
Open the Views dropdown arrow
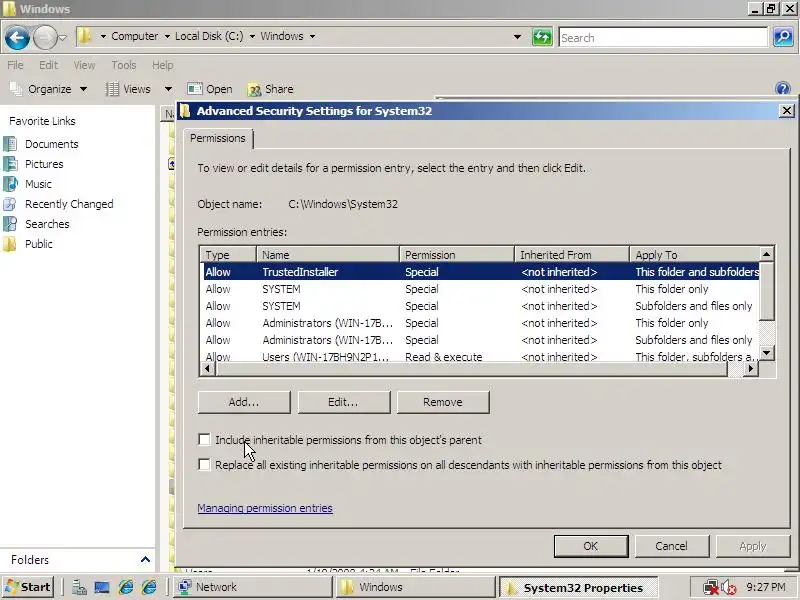pyautogui.click(x=168, y=89)
